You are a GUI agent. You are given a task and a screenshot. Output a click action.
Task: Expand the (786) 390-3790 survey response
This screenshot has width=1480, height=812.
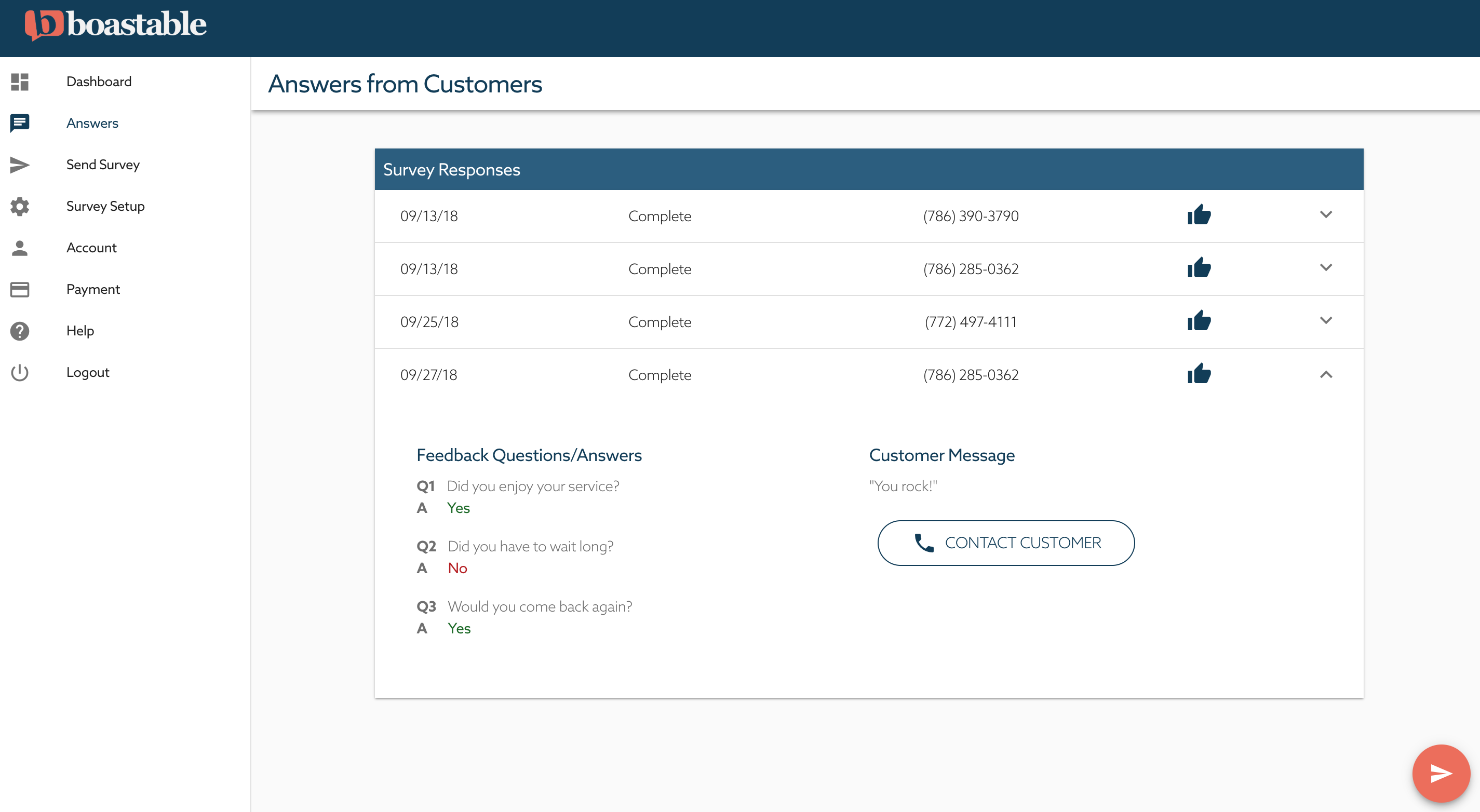1325,215
